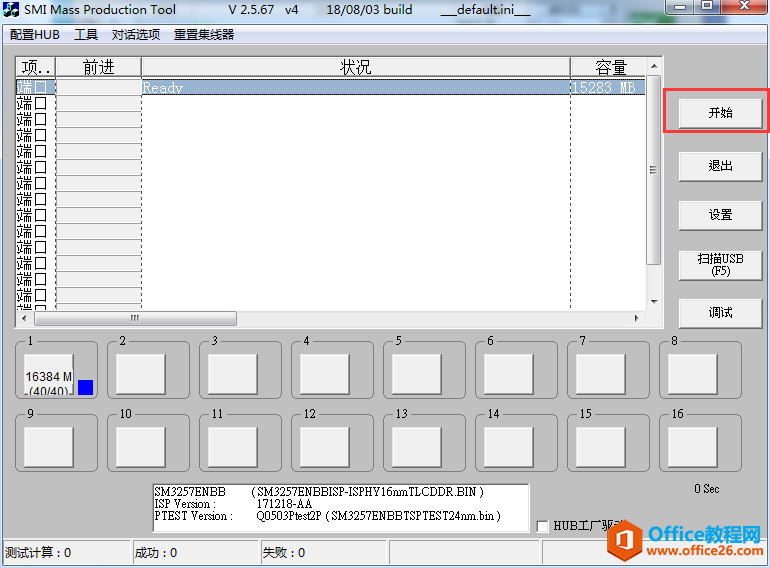Screen dimensions: 770x568
Task: Click the 成功 : 0 status field
Action: [x=195, y=553]
